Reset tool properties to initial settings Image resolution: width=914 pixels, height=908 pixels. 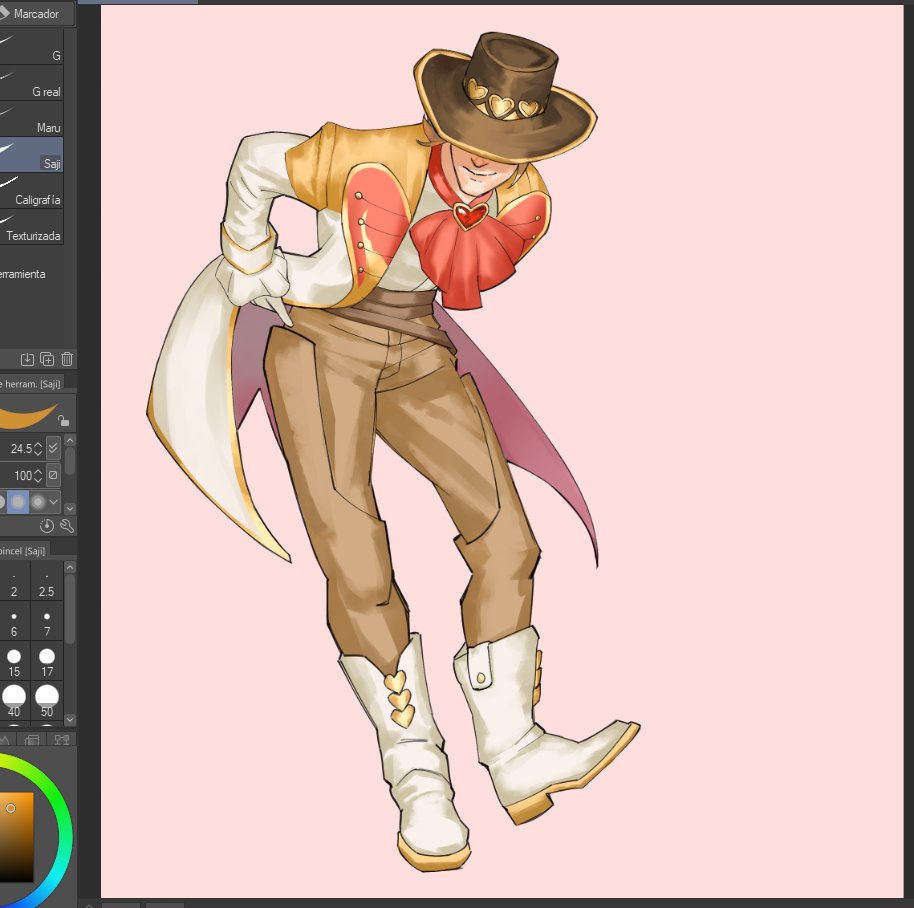[x=47, y=526]
